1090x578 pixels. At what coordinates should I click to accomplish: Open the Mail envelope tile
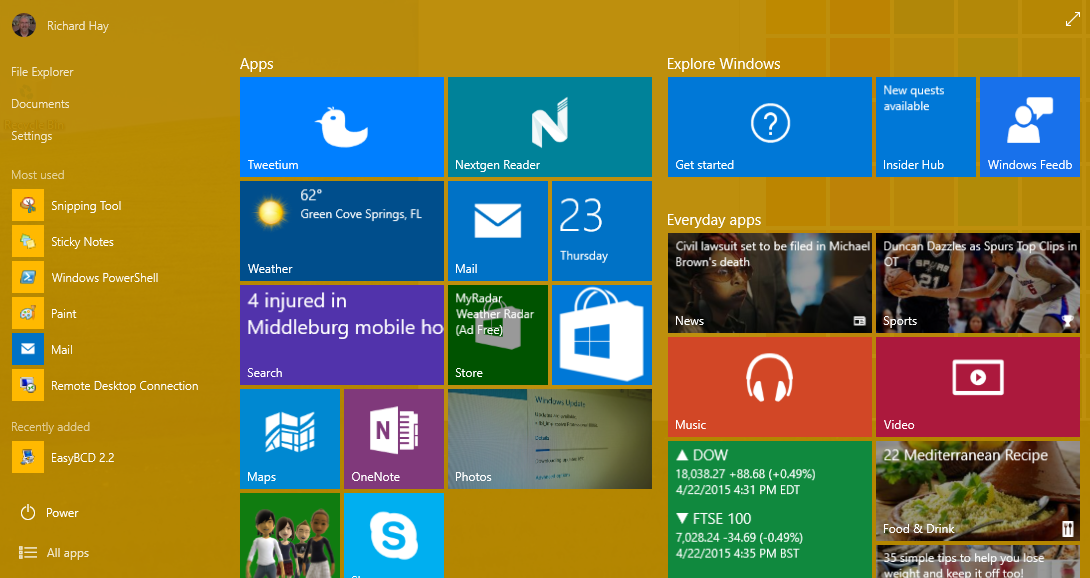[x=497, y=230]
